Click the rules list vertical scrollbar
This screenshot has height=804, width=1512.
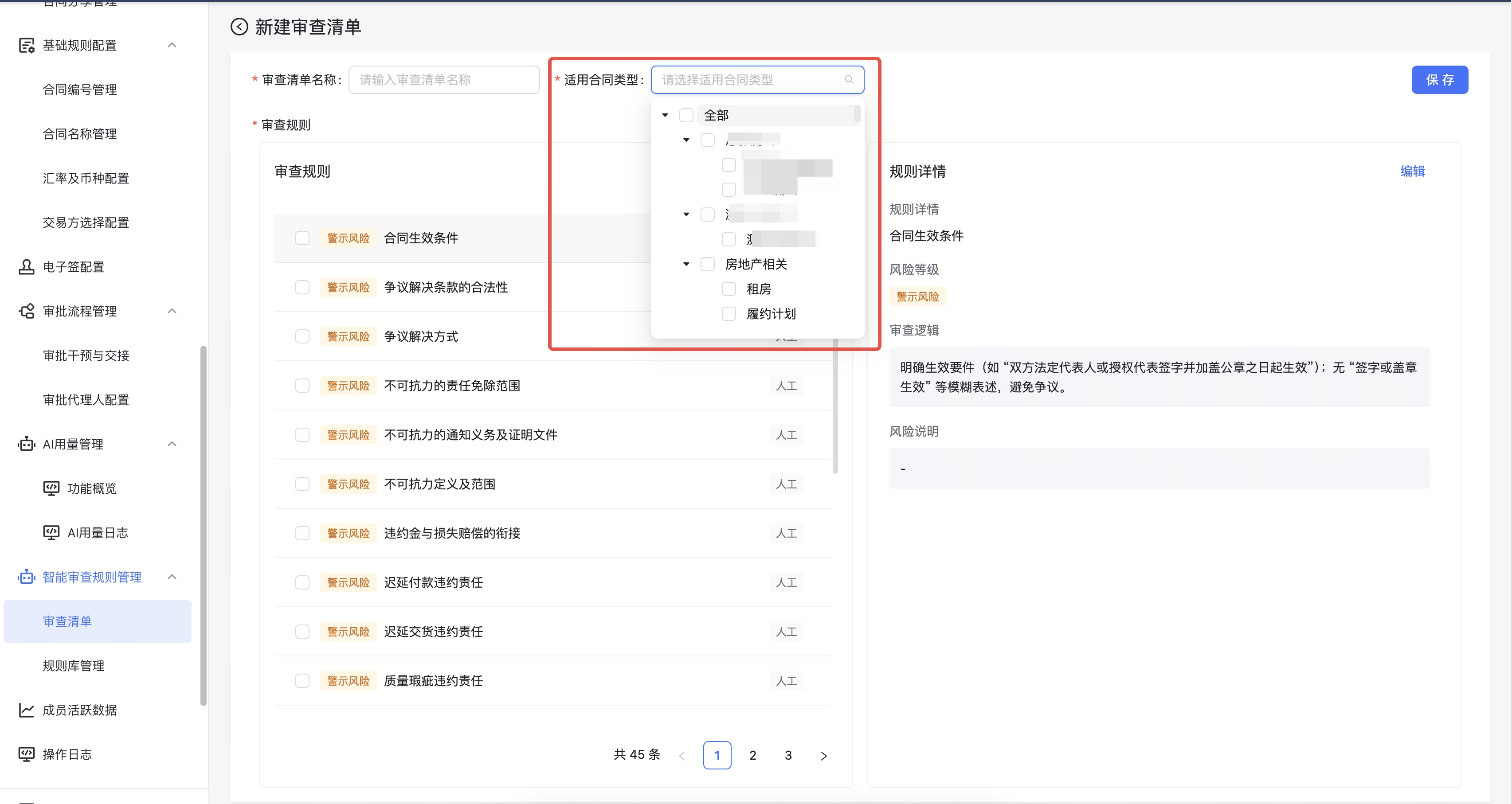(834, 405)
